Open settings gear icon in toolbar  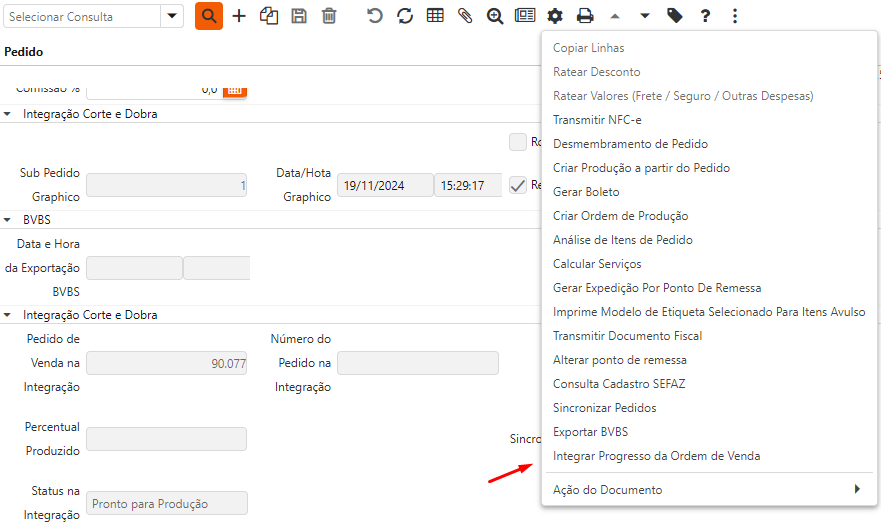pos(555,16)
